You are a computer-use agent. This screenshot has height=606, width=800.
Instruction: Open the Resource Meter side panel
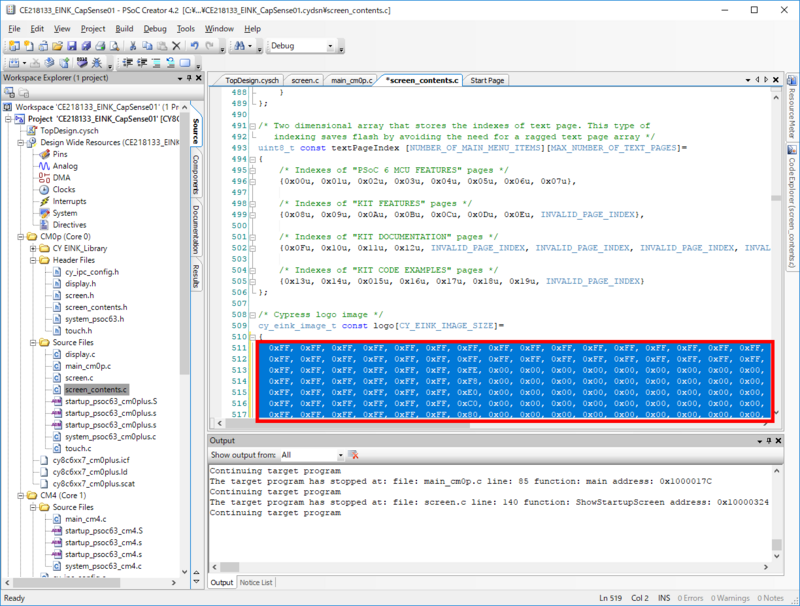click(x=792, y=107)
